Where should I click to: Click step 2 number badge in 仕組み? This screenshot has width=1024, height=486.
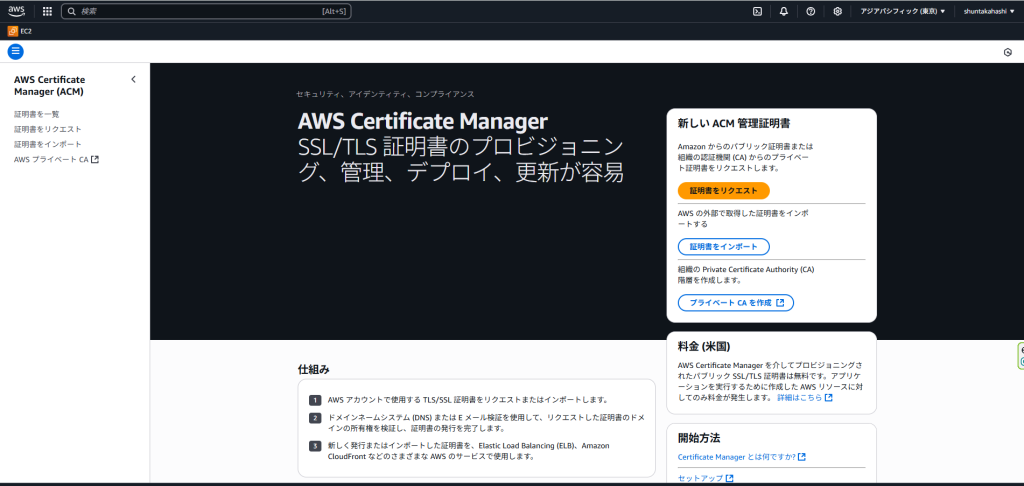315,418
